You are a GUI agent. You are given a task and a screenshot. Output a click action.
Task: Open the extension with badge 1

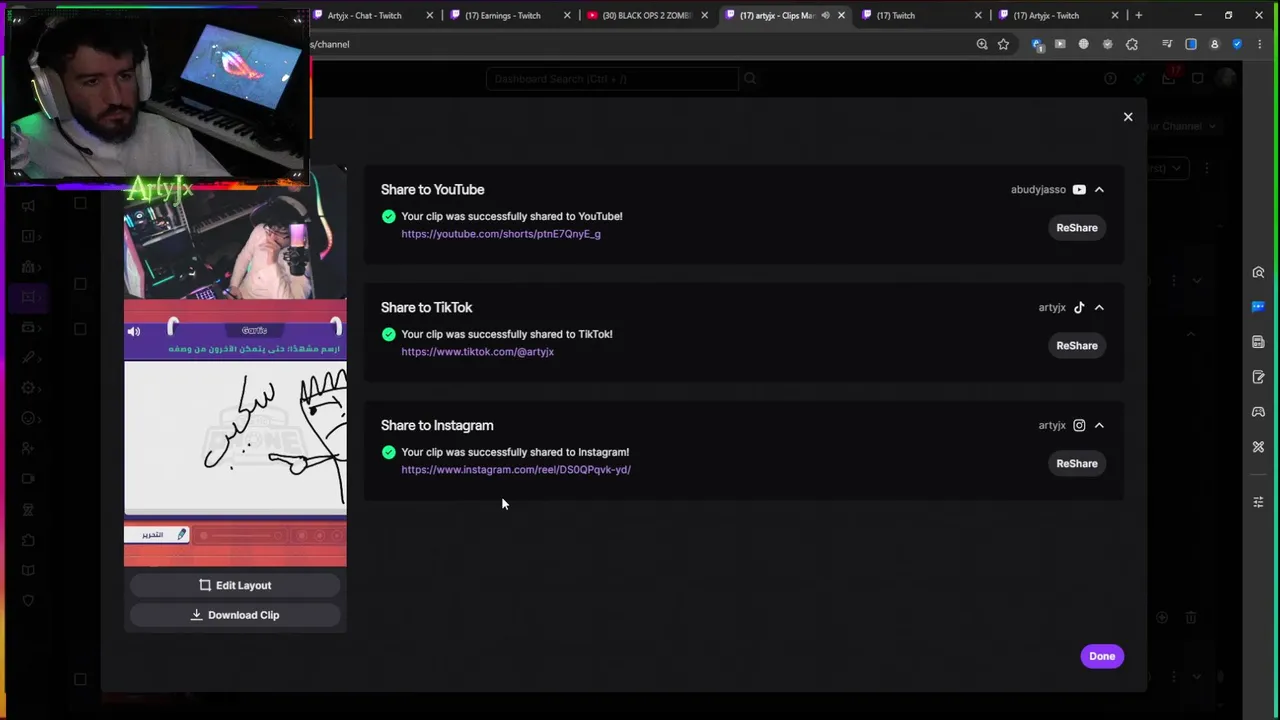click(1037, 44)
